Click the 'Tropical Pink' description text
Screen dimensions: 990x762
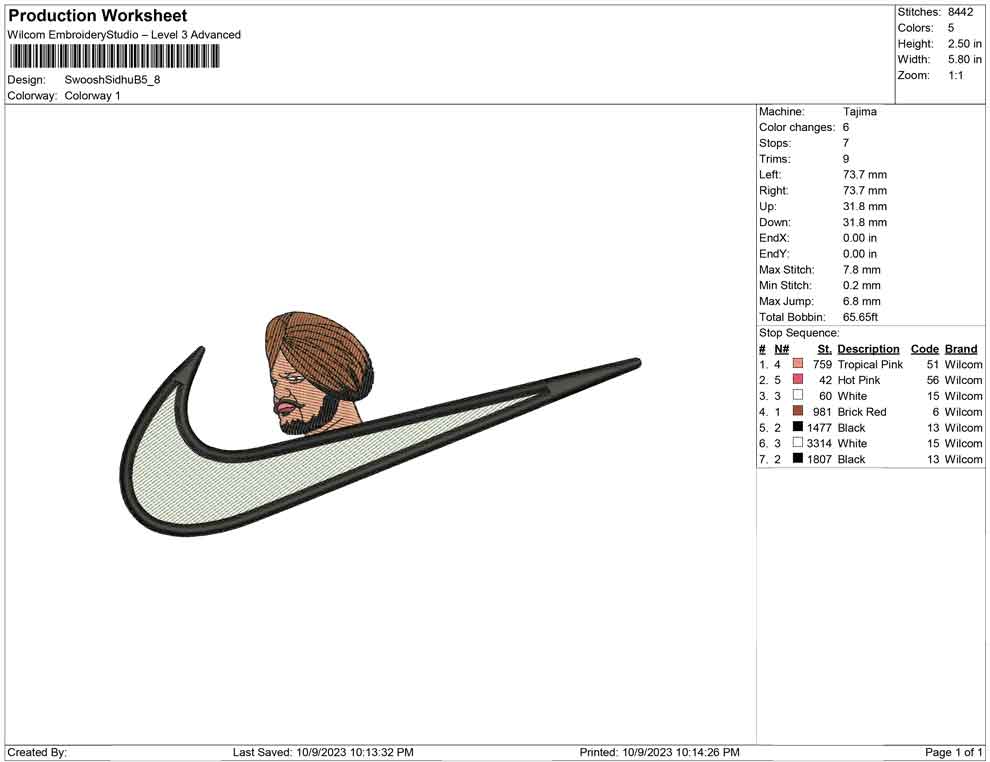tap(870, 364)
